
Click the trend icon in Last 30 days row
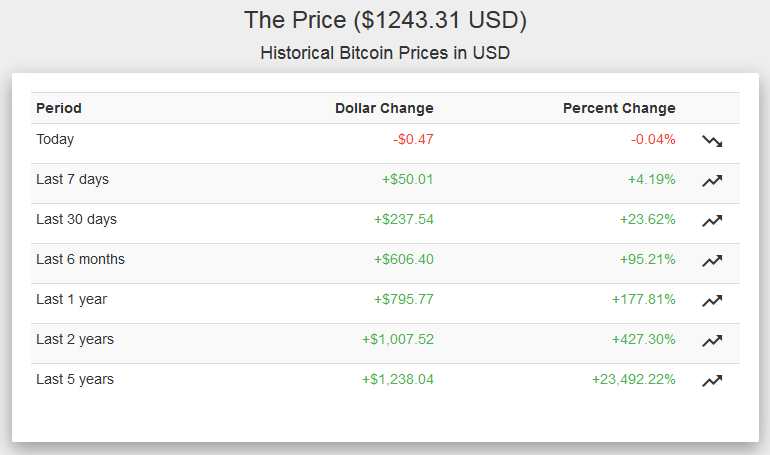[712, 221]
